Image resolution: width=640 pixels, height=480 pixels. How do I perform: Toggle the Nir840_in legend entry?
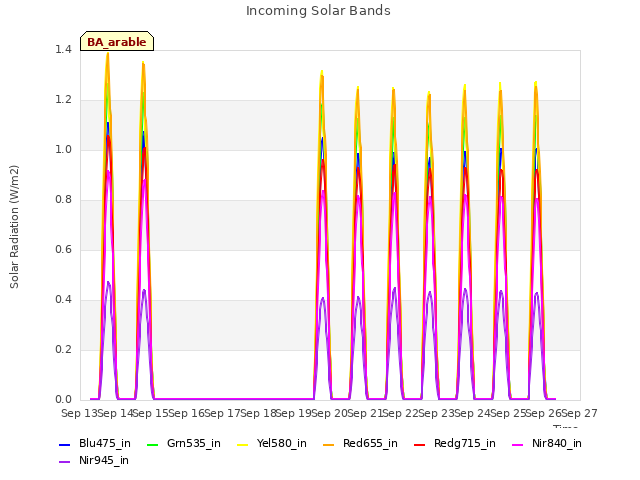pyautogui.click(x=547, y=444)
